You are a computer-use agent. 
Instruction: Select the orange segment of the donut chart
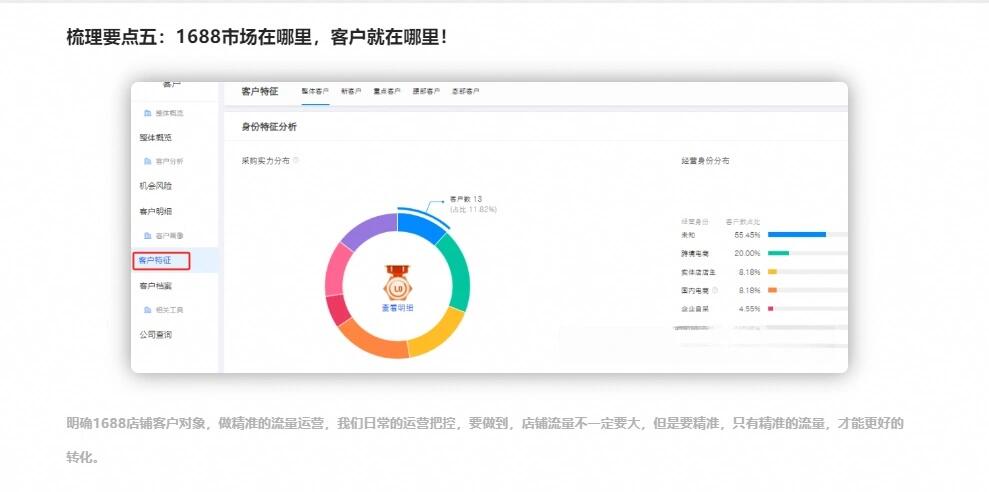coord(372,341)
